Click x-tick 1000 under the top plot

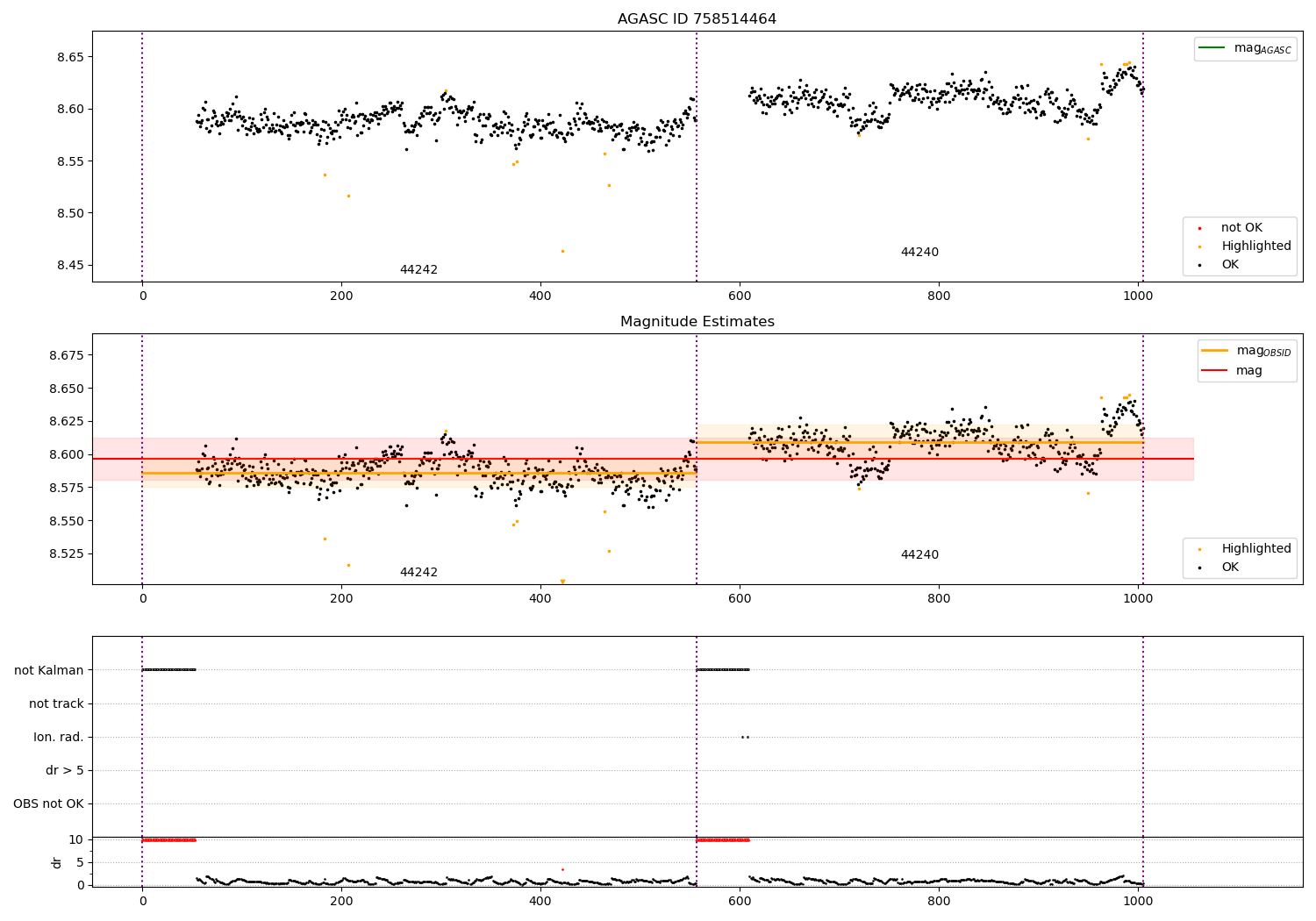(1138, 296)
